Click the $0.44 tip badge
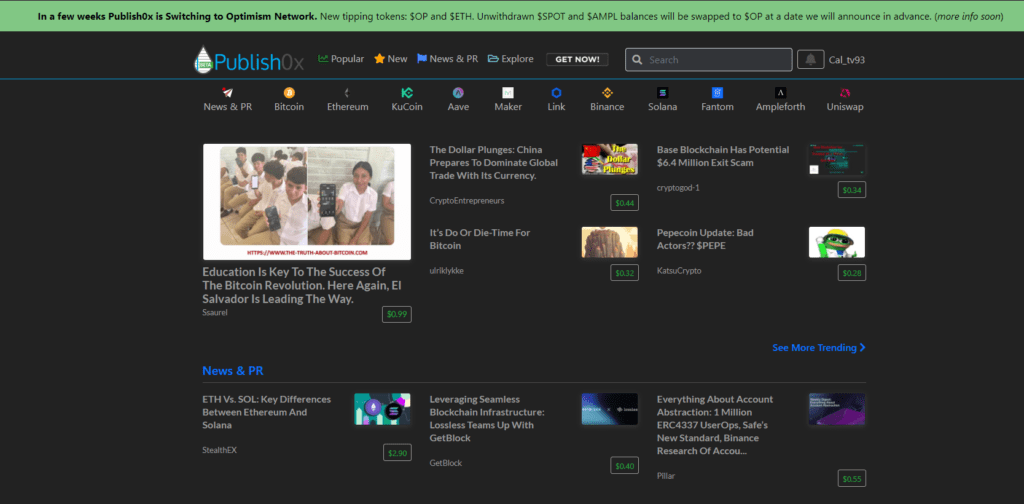The height and width of the screenshot is (504, 1024). [x=624, y=203]
